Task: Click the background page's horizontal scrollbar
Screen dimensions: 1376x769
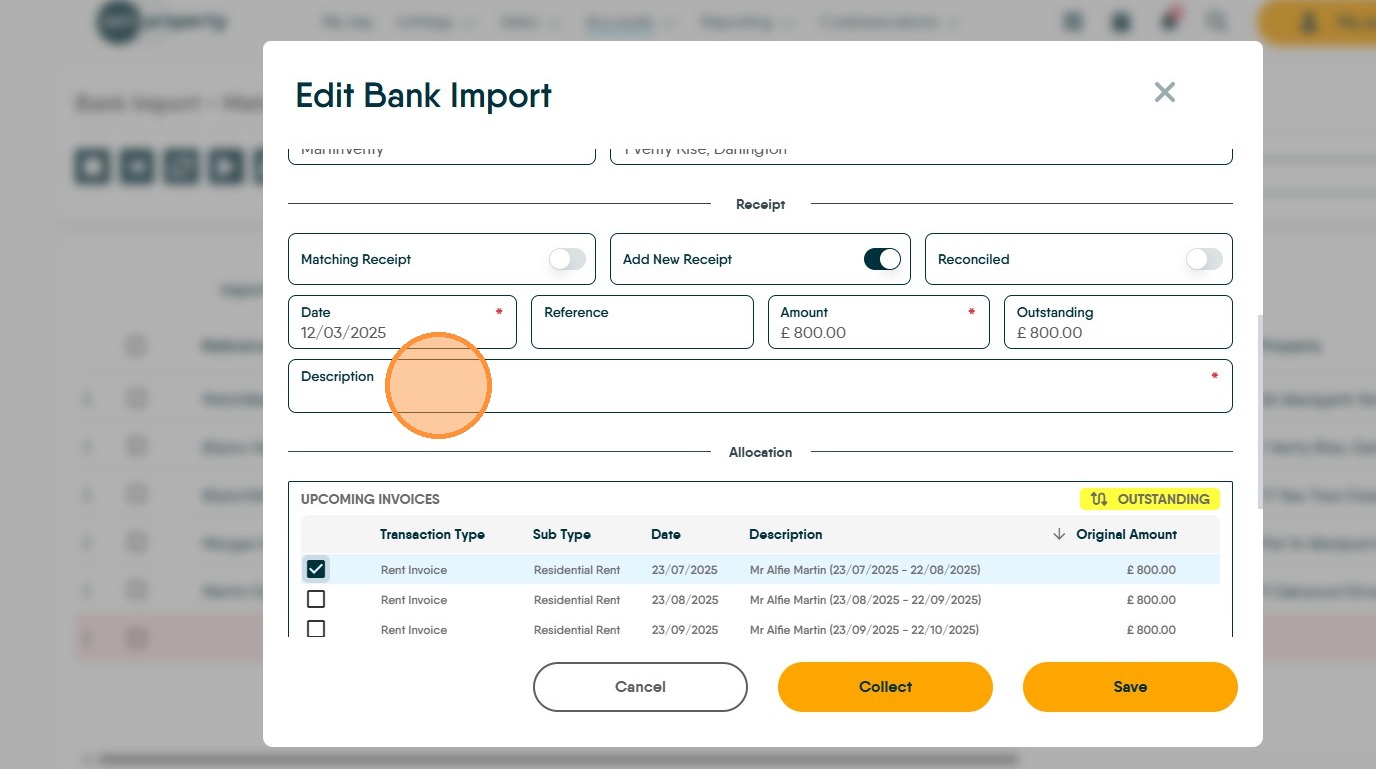Action: pyautogui.click(x=558, y=760)
